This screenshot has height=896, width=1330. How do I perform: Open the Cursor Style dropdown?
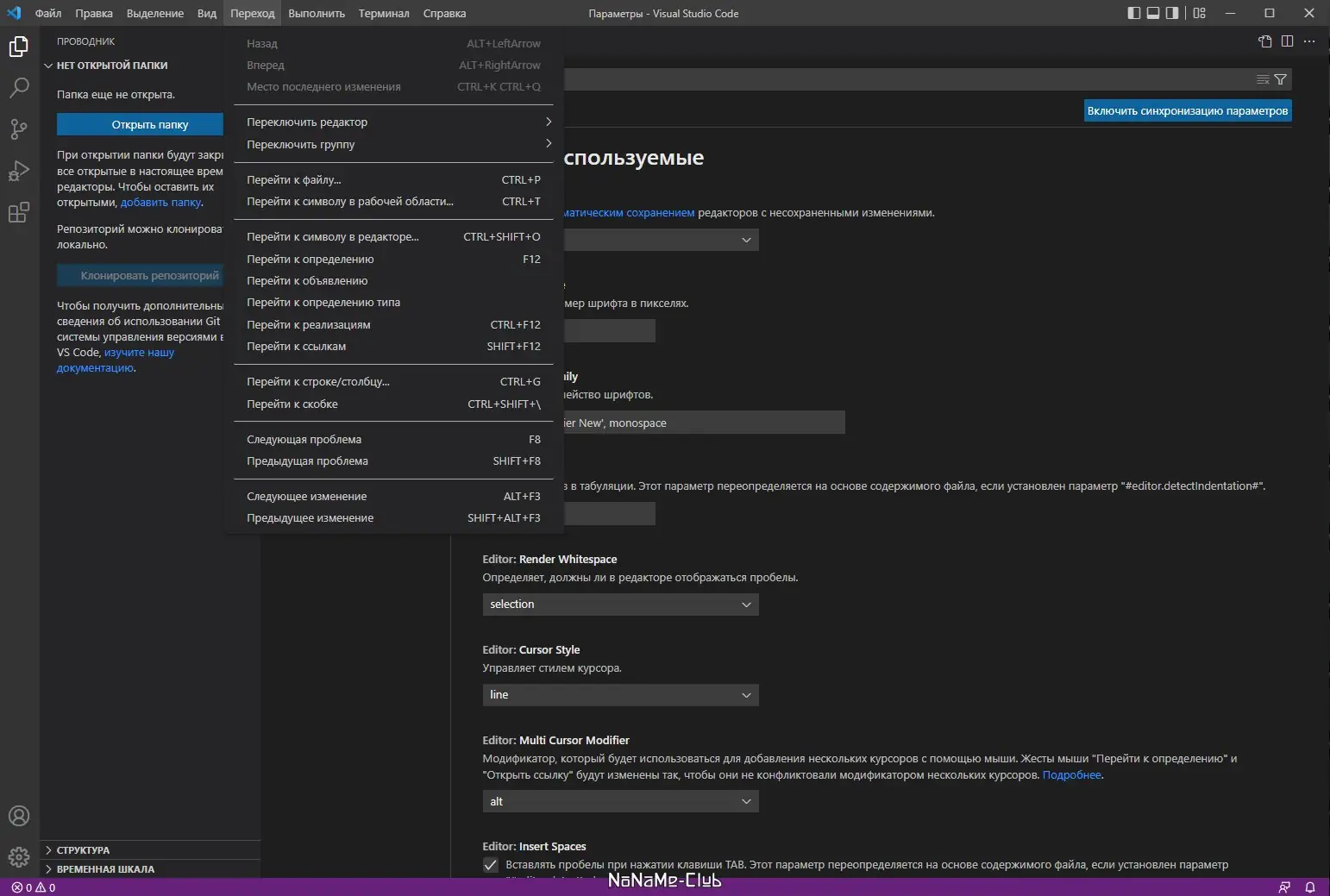tap(619, 695)
